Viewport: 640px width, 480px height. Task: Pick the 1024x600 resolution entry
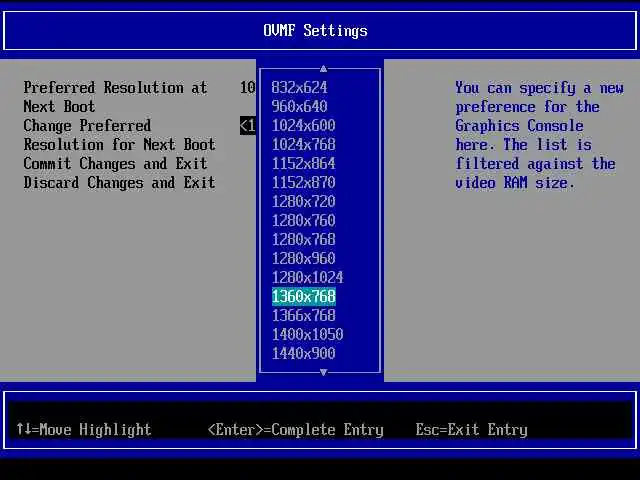pyautogui.click(x=303, y=125)
